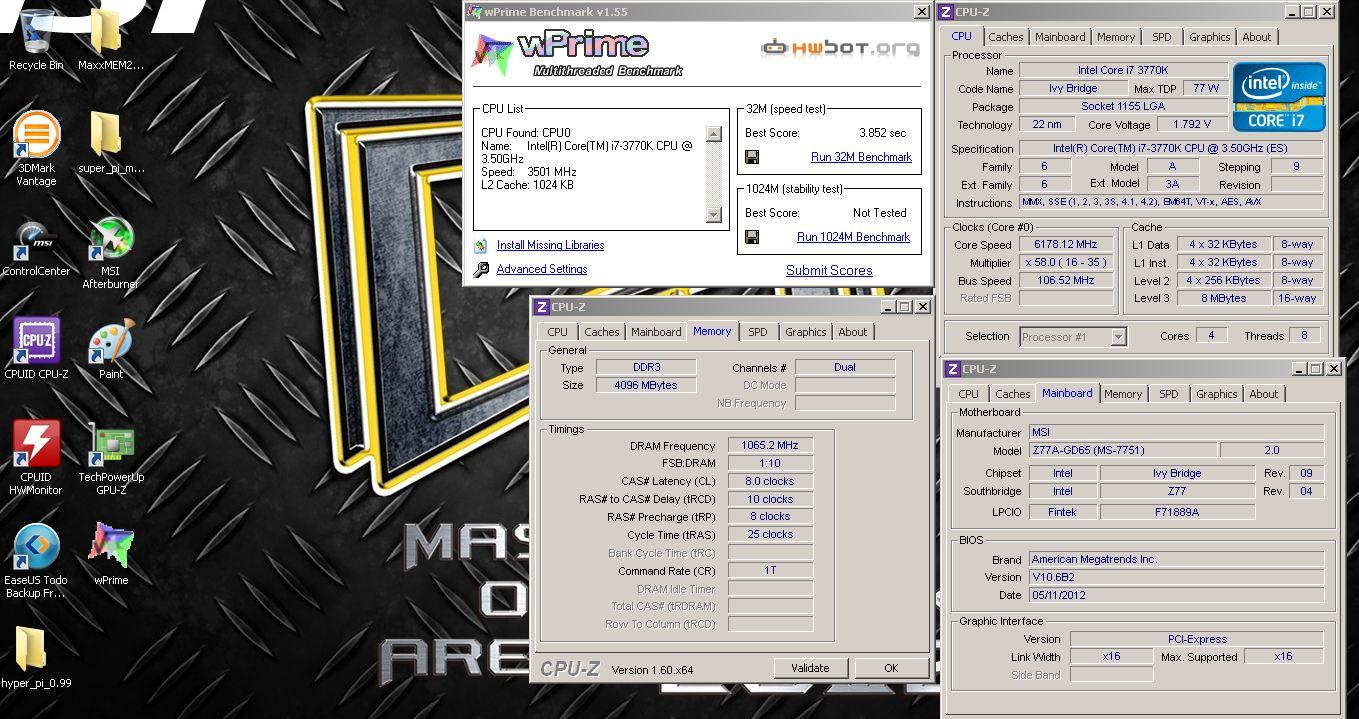Open Graphics tab in Mainboard window
The width and height of the screenshot is (1359, 719).
point(1216,394)
